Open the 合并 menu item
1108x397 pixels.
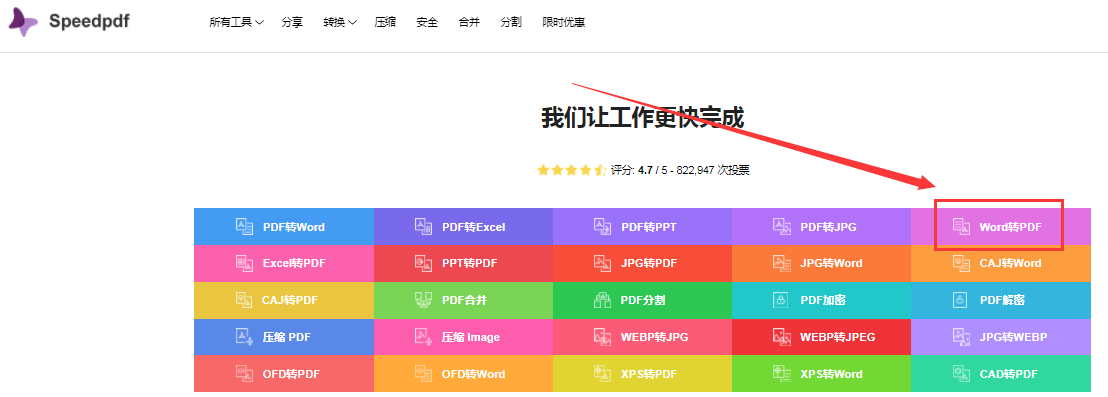[x=469, y=22]
